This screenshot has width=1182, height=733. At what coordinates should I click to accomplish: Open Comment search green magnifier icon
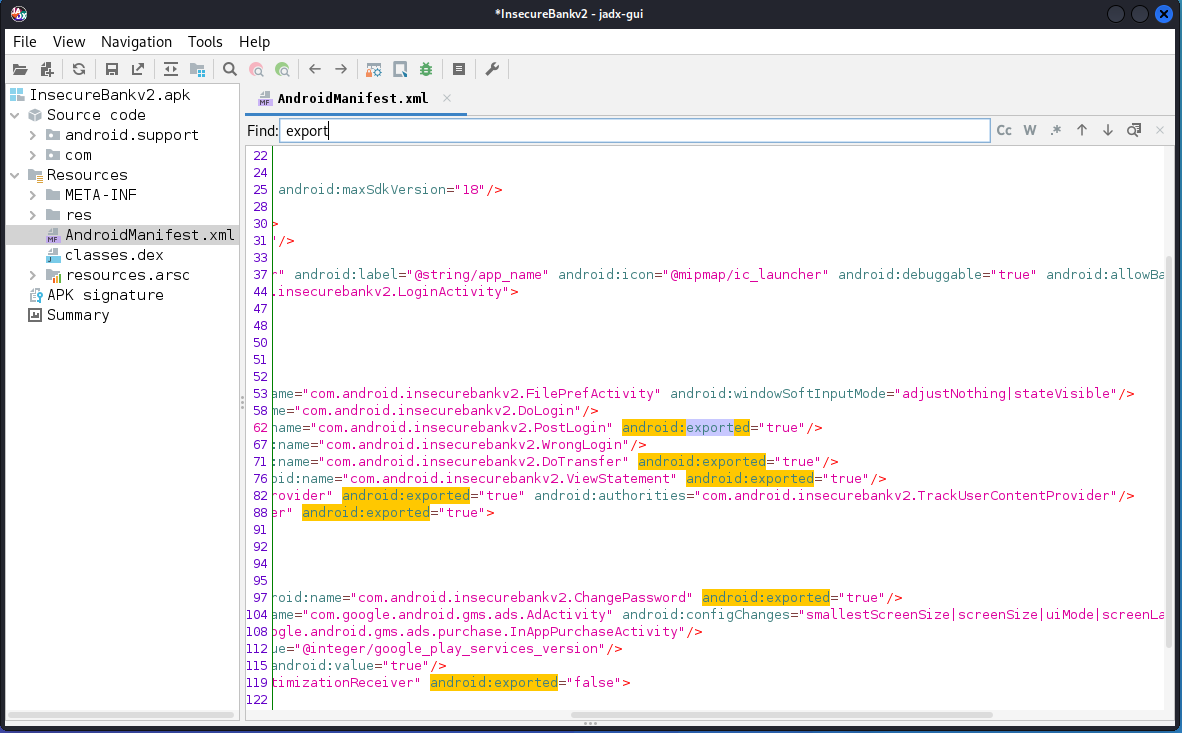pos(283,69)
